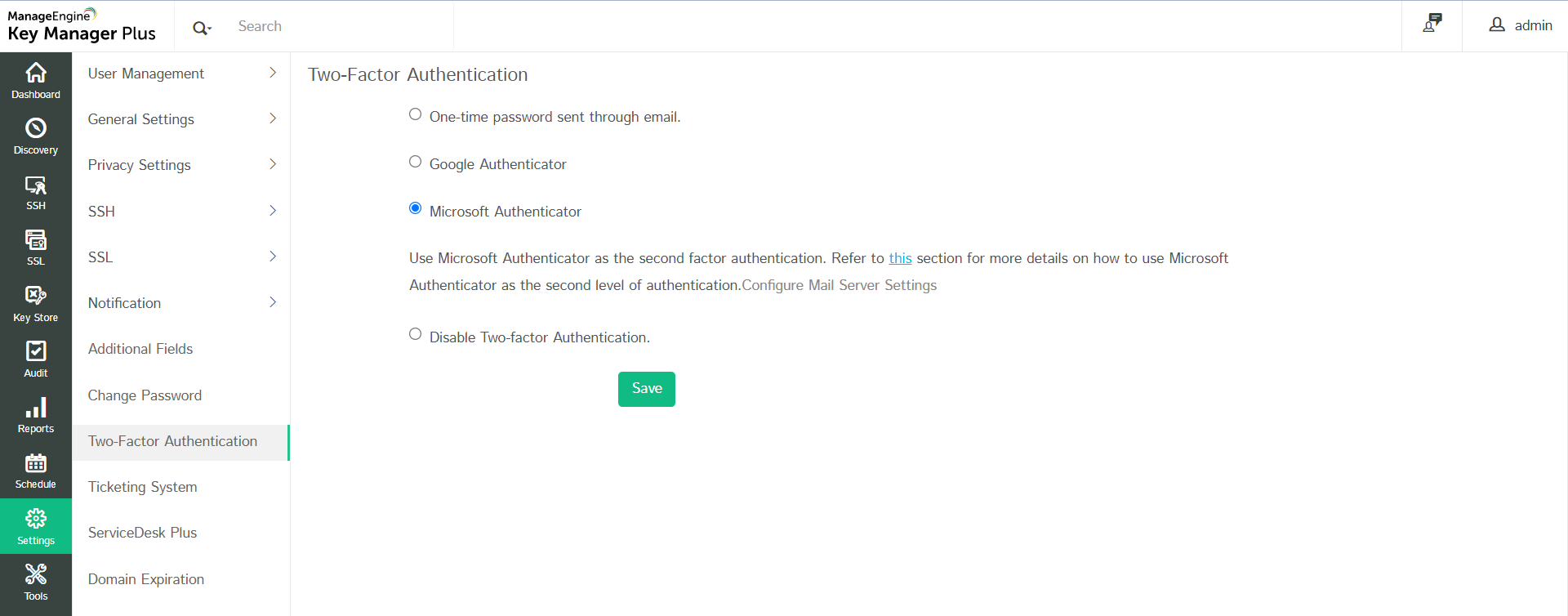This screenshot has height=616, width=1568.
Task: Open the Dashboard home icon
Action: click(36, 80)
